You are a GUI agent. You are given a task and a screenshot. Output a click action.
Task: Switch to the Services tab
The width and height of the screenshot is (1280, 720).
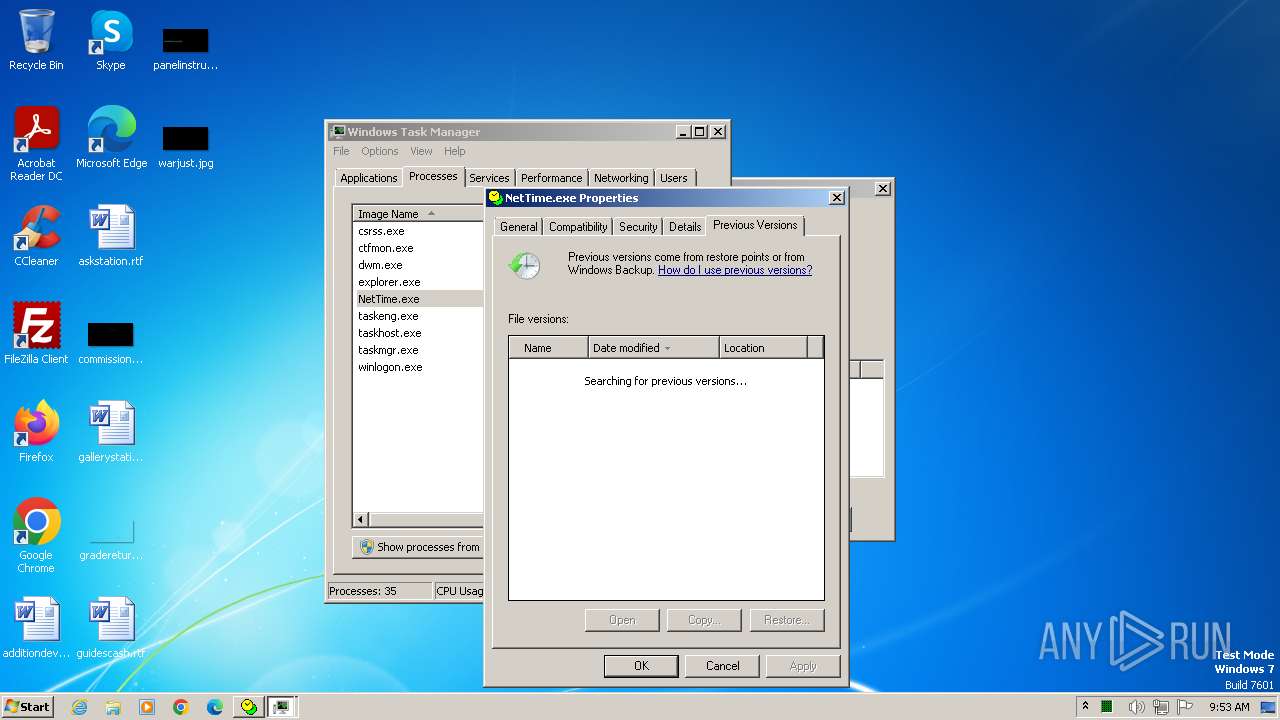(x=489, y=178)
